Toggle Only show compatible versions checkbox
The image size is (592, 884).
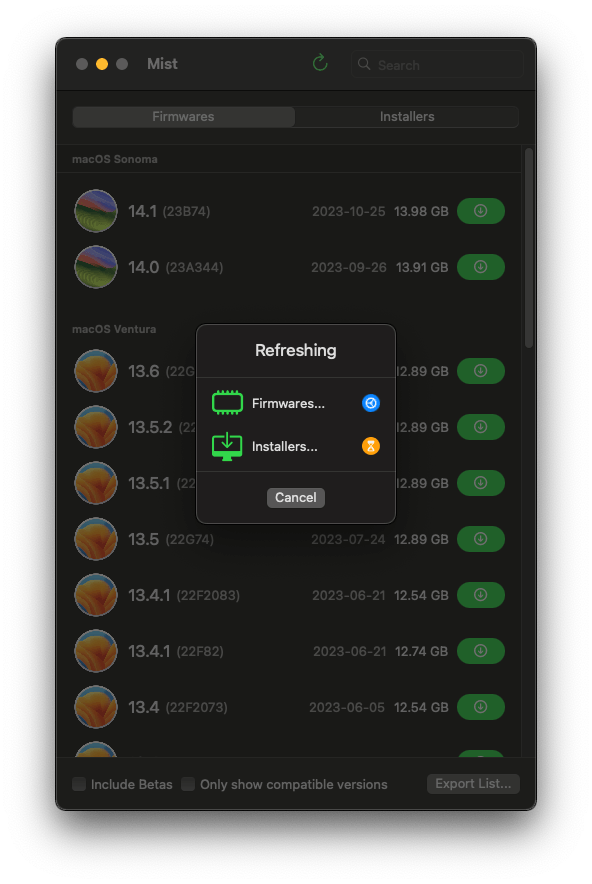point(188,784)
